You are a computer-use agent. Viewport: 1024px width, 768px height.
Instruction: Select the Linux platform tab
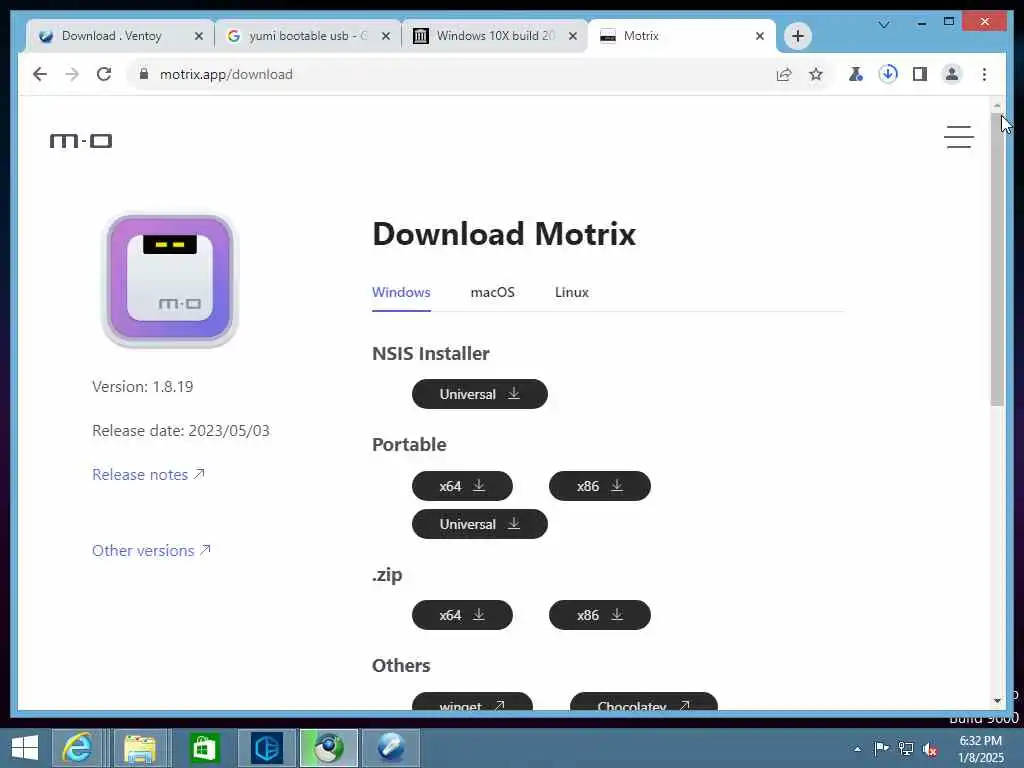pos(571,292)
